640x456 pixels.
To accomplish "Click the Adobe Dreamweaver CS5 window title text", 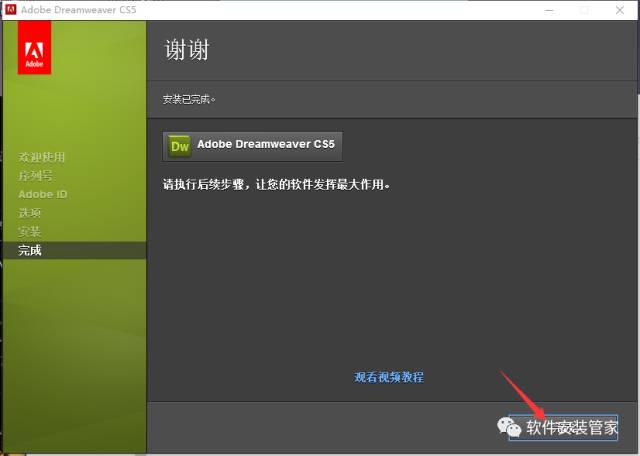I will tap(78, 9).
